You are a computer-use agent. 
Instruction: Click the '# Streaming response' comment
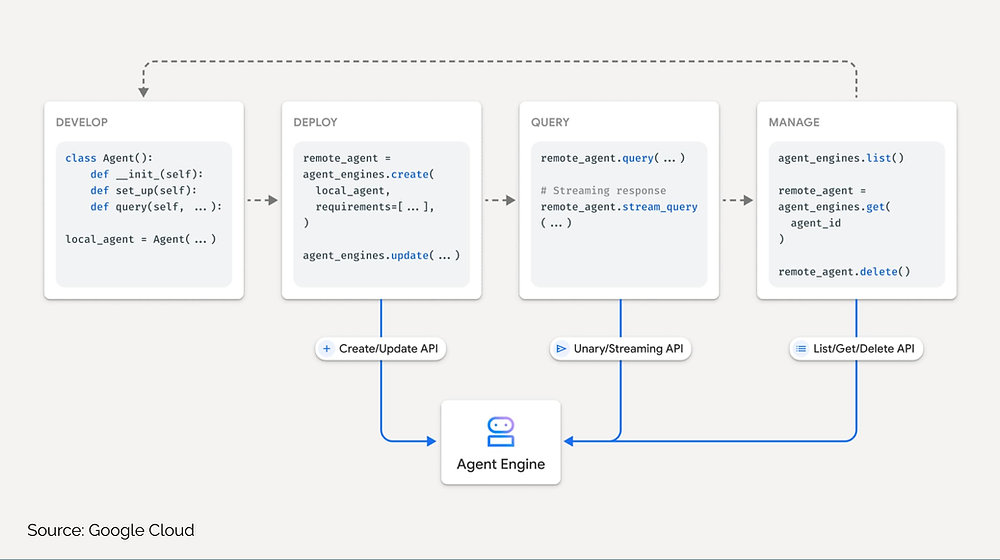tap(603, 191)
